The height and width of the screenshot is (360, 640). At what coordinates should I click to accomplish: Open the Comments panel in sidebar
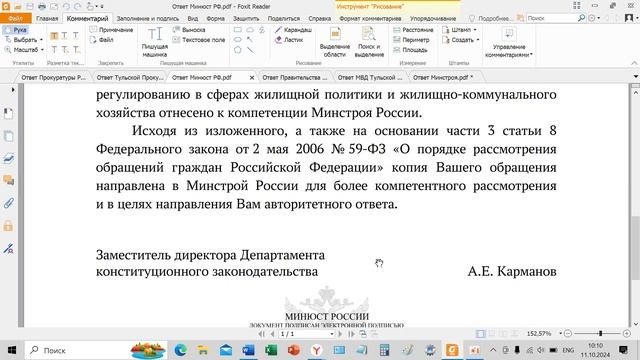tap(9, 180)
